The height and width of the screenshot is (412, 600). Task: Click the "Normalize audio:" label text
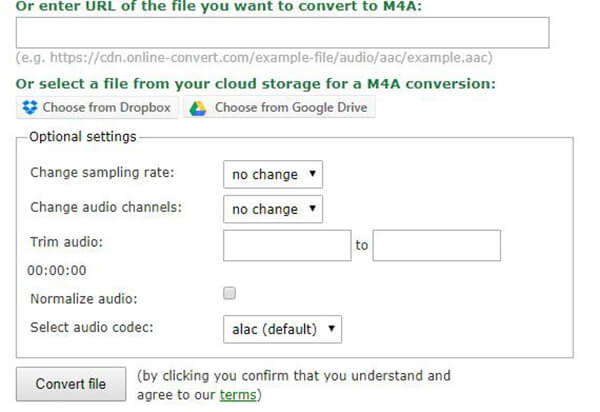[x=84, y=299]
